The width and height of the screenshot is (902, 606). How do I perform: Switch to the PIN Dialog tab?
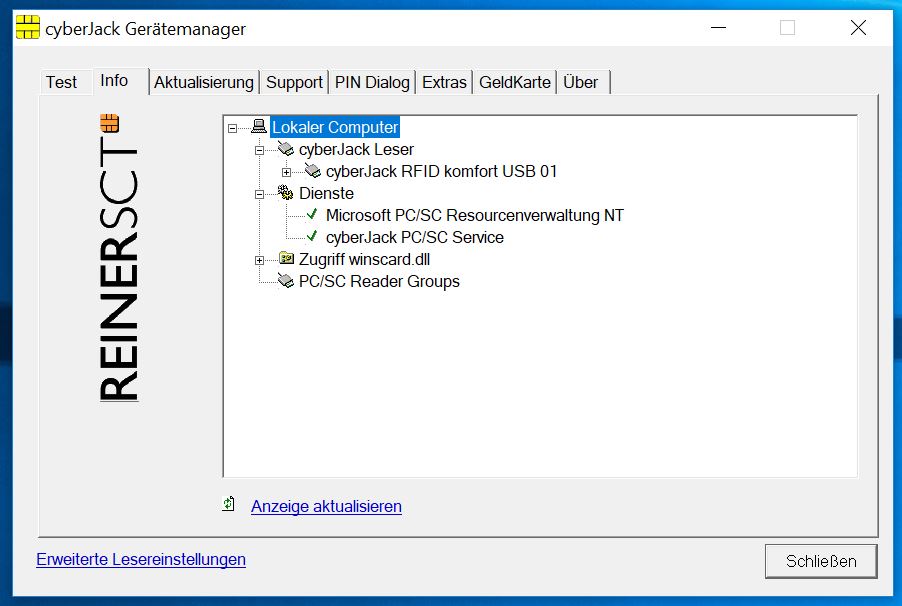pyautogui.click(x=372, y=82)
